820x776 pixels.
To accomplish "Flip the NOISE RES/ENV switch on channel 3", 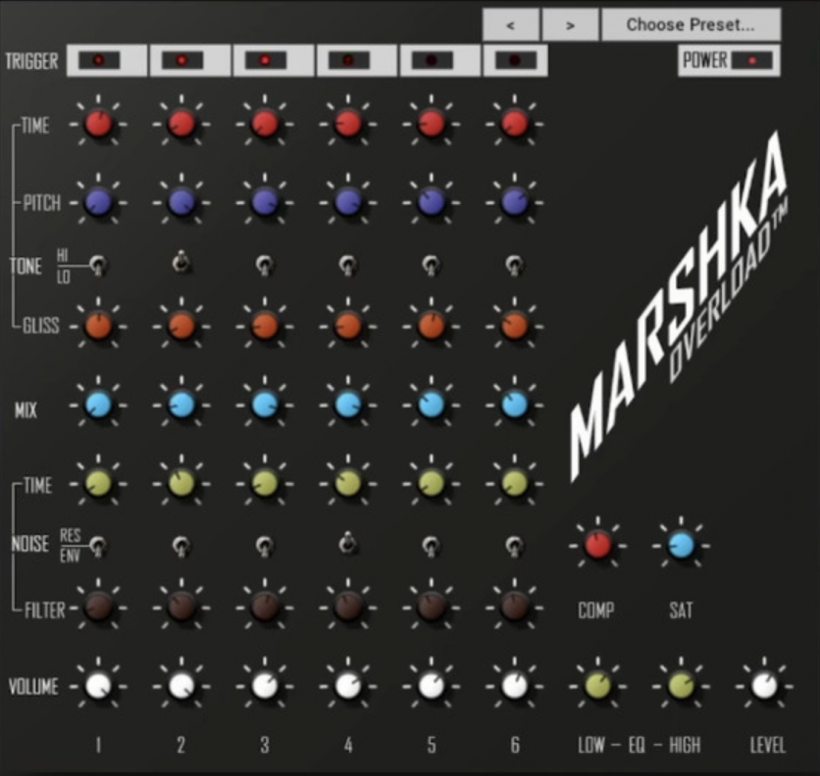I will [x=264, y=546].
